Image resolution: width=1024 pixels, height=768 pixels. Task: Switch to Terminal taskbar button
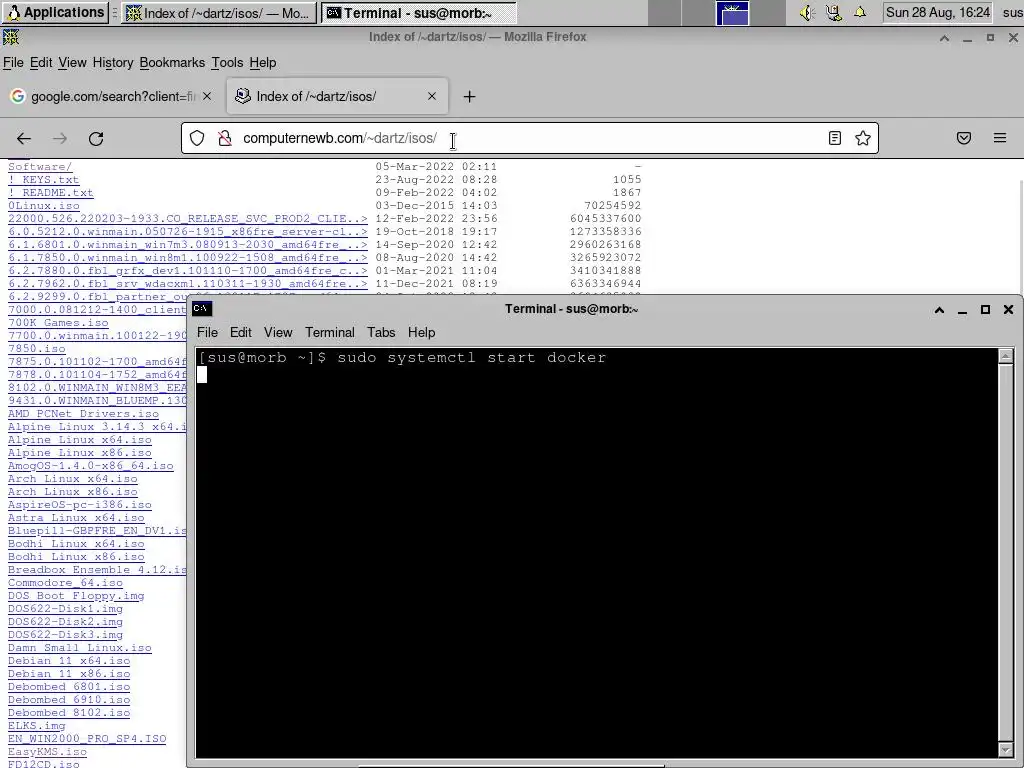(418, 13)
